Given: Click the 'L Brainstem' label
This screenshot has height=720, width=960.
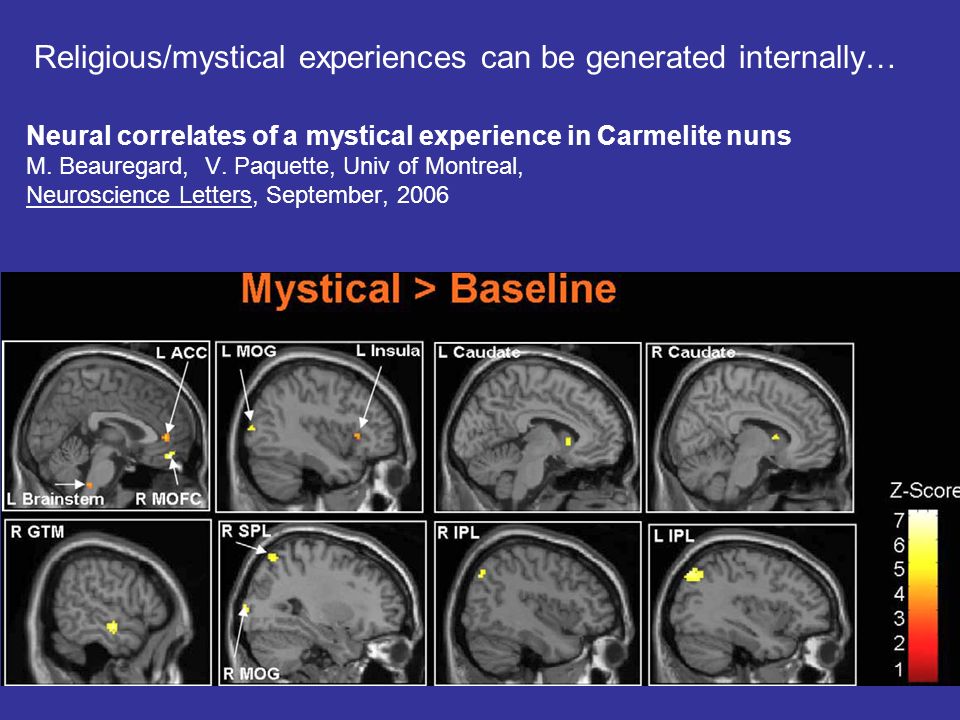Looking at the screenshot, I should (x=55, y=499).
